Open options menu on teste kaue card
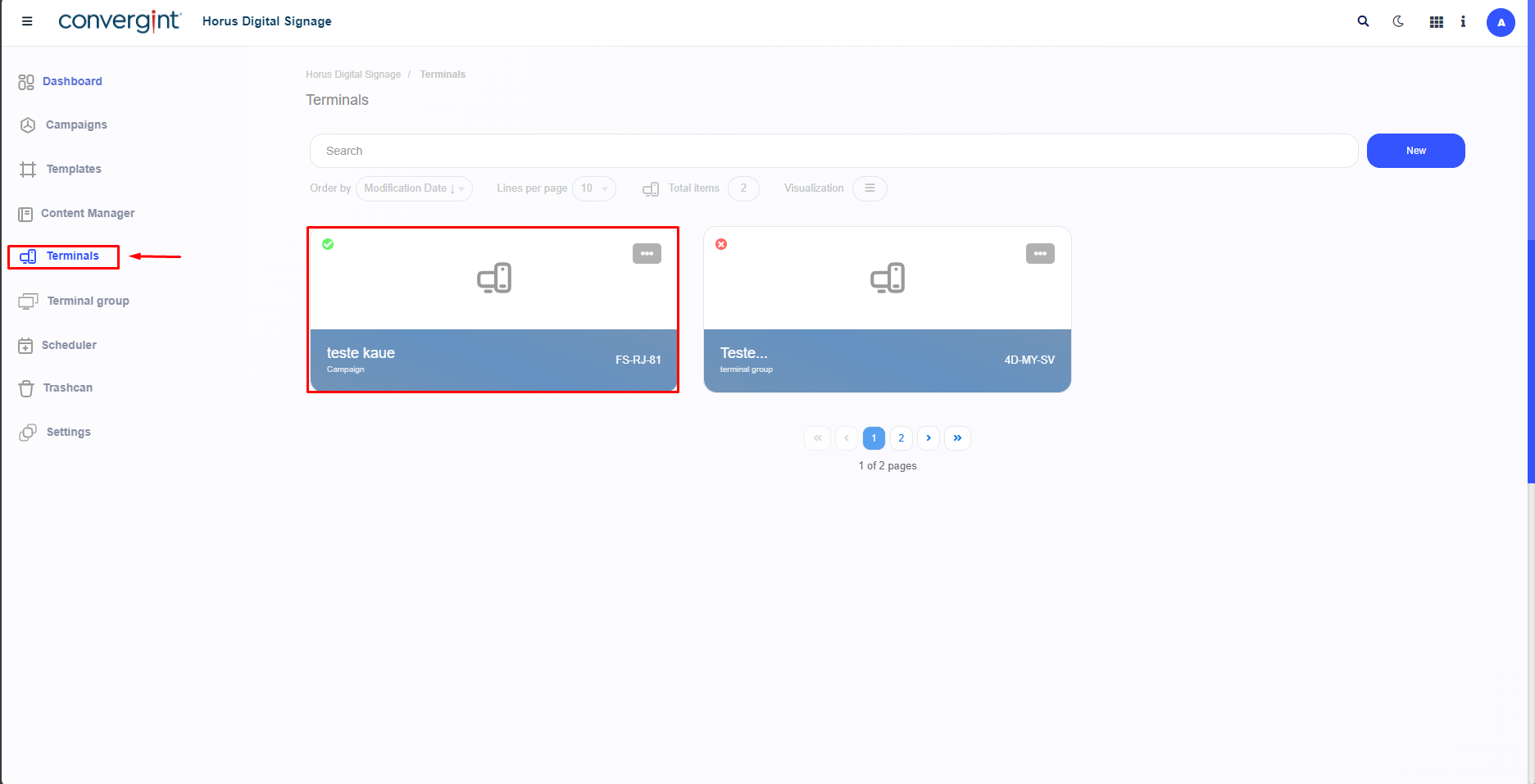This screenshot has height=784, width=1535. pyautogui.click(x=647, y=254)
